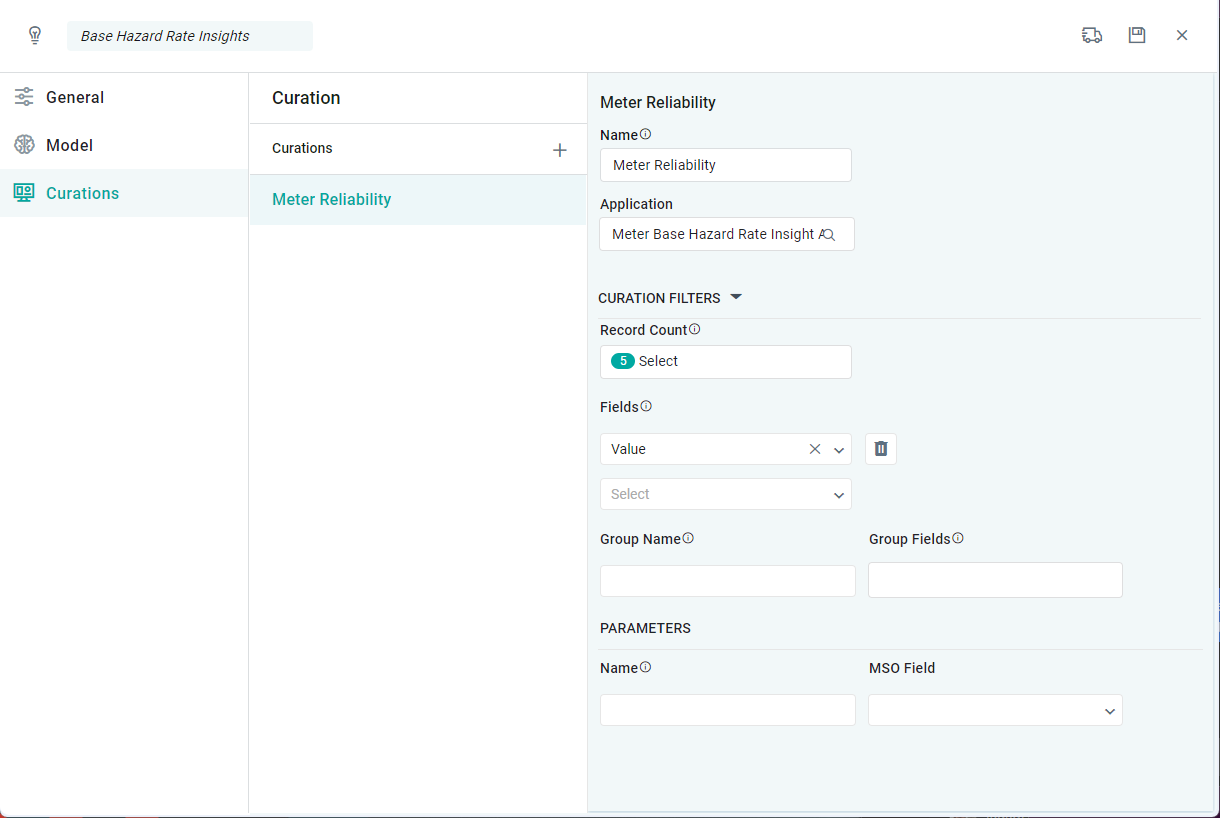Click the lightbulb insight icon
This screenshot has height=818, width=1220.
(x=35, y=36)
